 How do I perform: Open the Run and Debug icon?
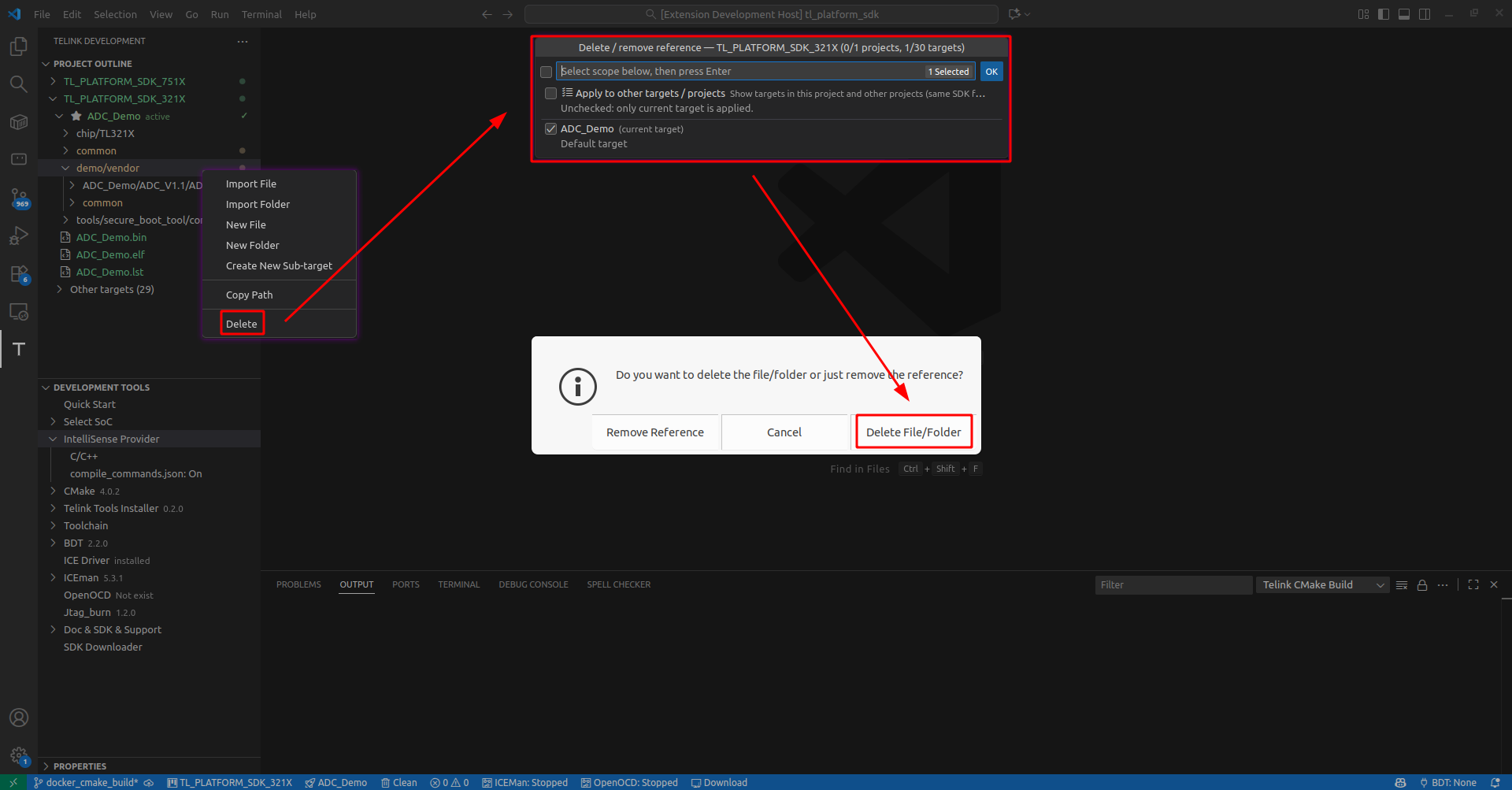(19, 236)
